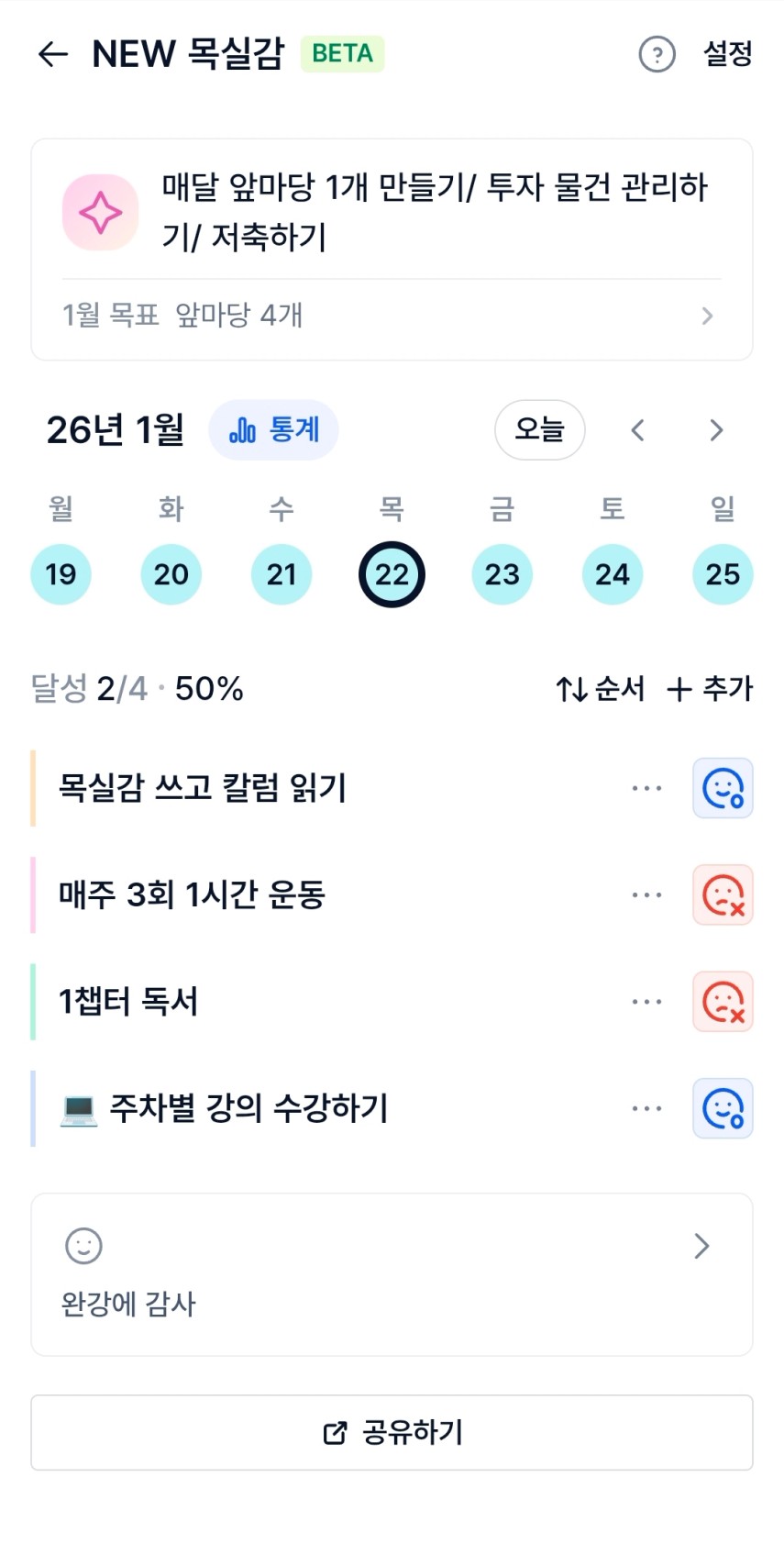The width and height of the screenshot is (784, 1555).
Task: Open more options for 매주 3회 1시간 운동
Action: (646, 894)
